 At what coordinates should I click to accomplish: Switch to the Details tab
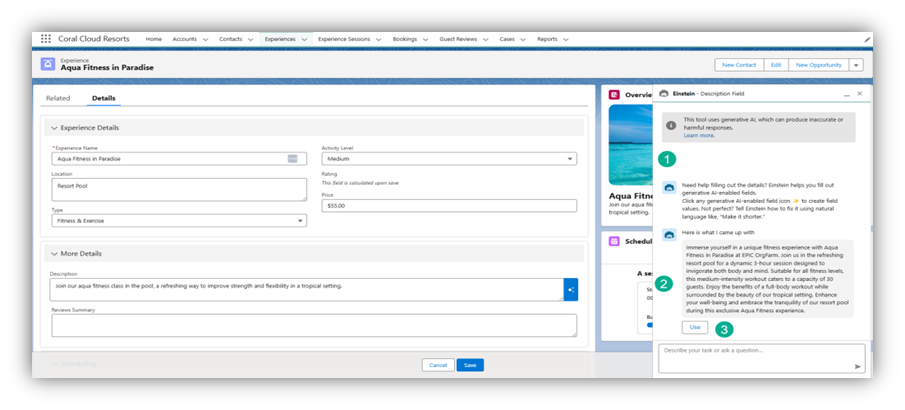(104, 98)
